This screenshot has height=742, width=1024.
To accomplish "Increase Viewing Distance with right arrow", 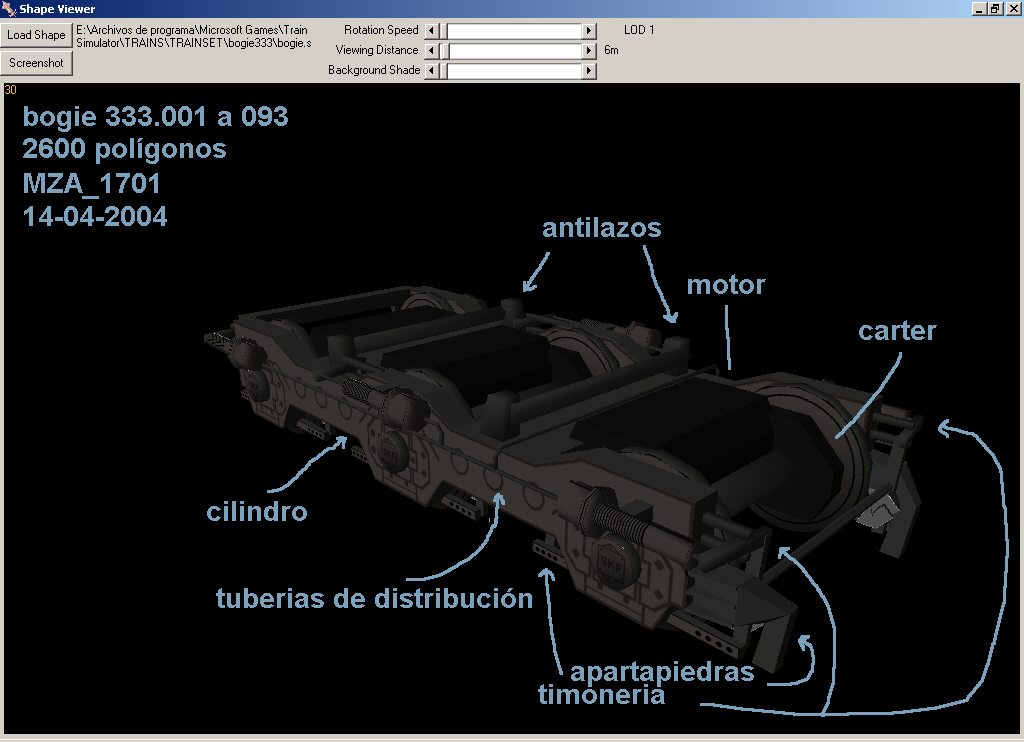I will (589, 51).
